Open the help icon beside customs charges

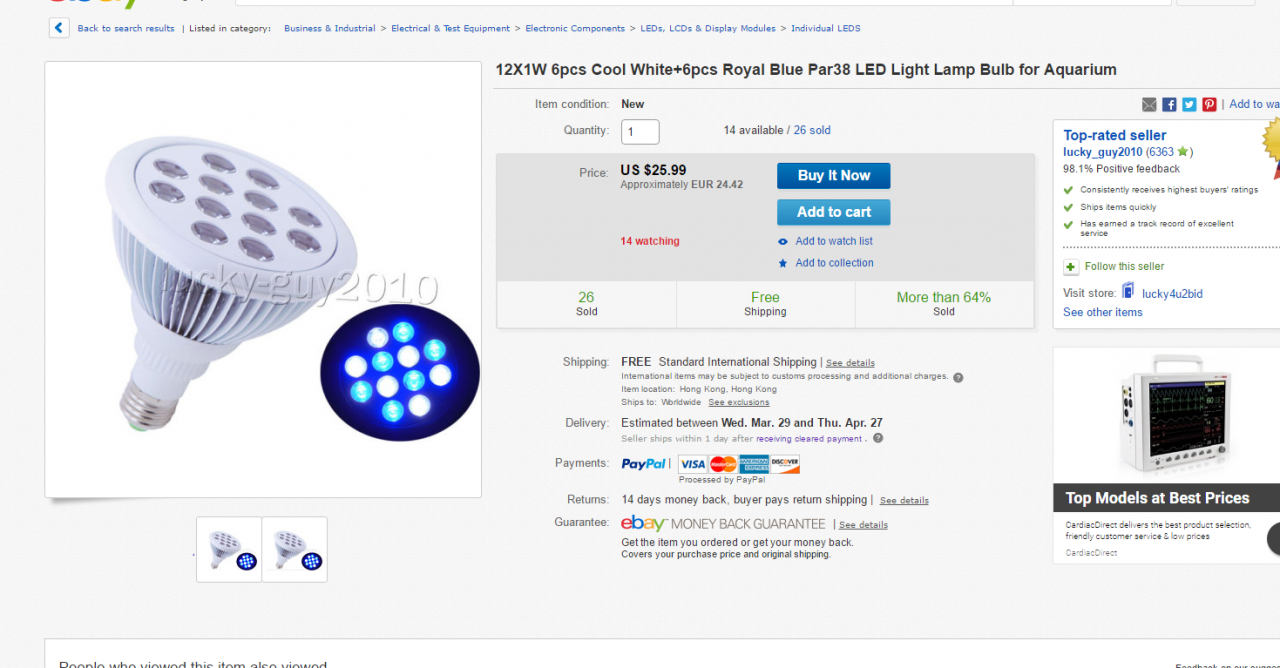pos(958,377)
